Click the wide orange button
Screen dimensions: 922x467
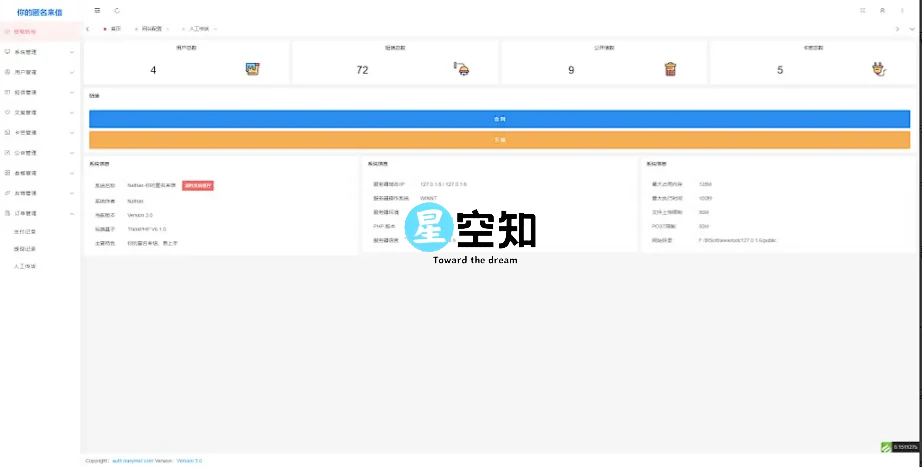coord(499,140)
